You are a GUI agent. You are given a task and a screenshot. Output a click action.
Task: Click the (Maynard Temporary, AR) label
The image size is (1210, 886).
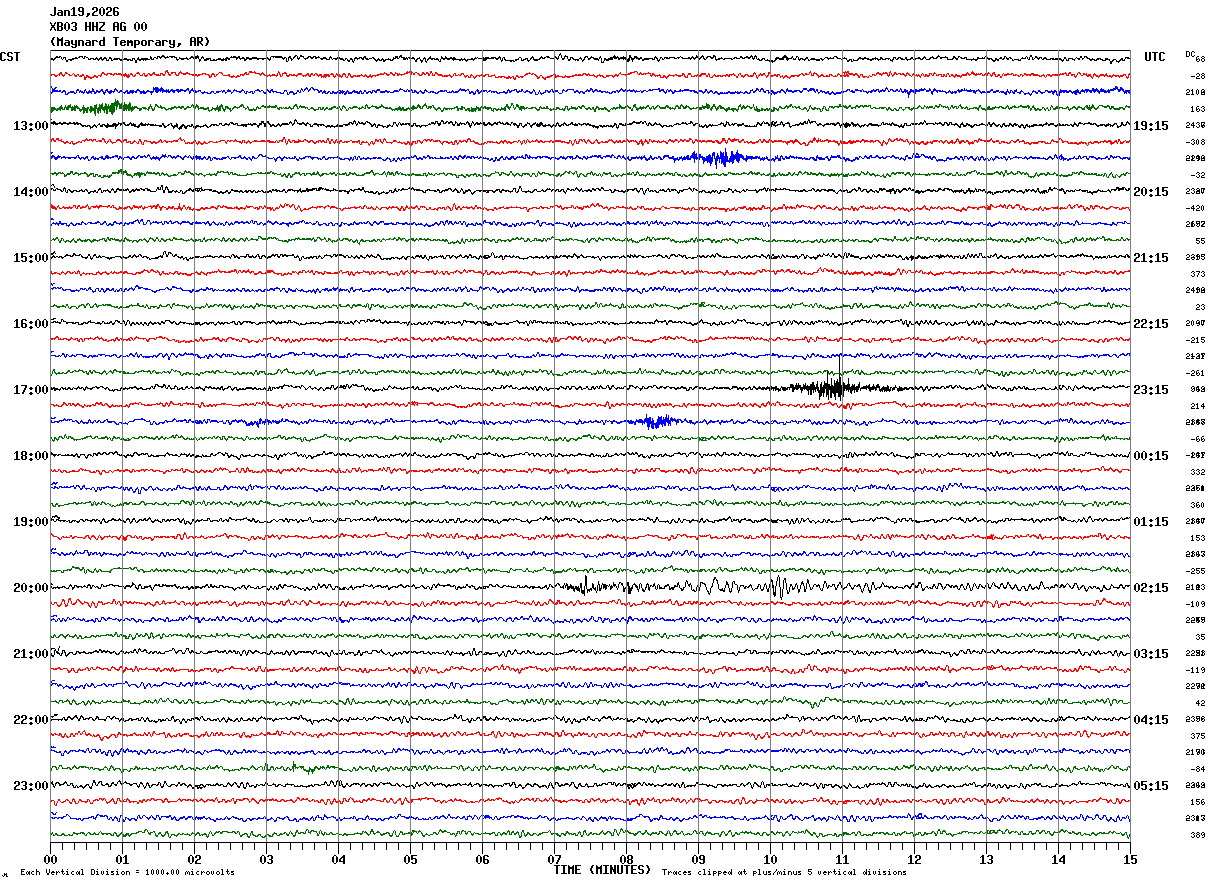(130, 42)
